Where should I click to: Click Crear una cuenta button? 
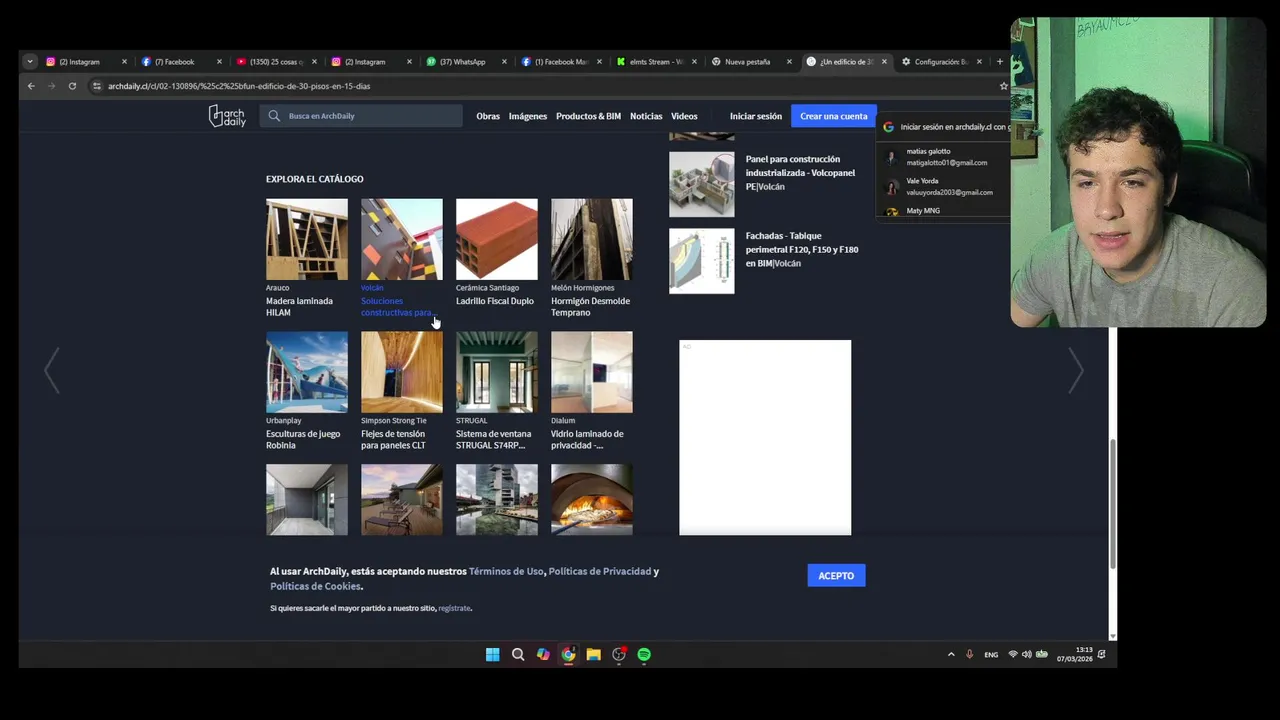coord(834,116)
